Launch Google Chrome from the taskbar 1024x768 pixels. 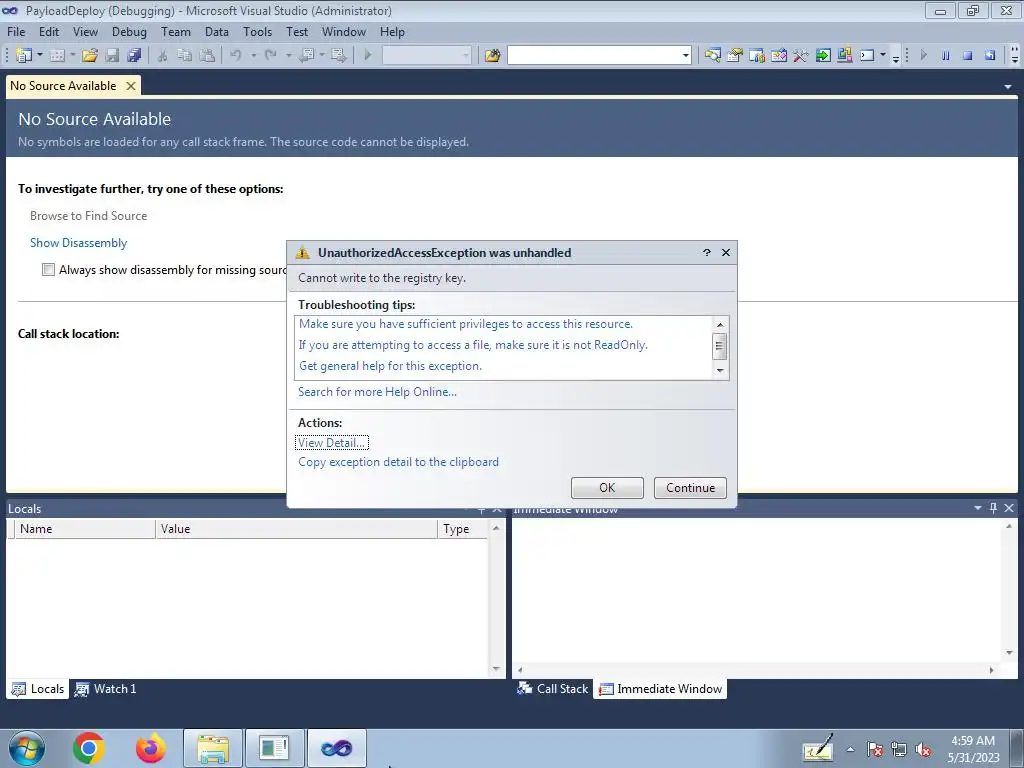pyautogui.click(x=89, y=748)
